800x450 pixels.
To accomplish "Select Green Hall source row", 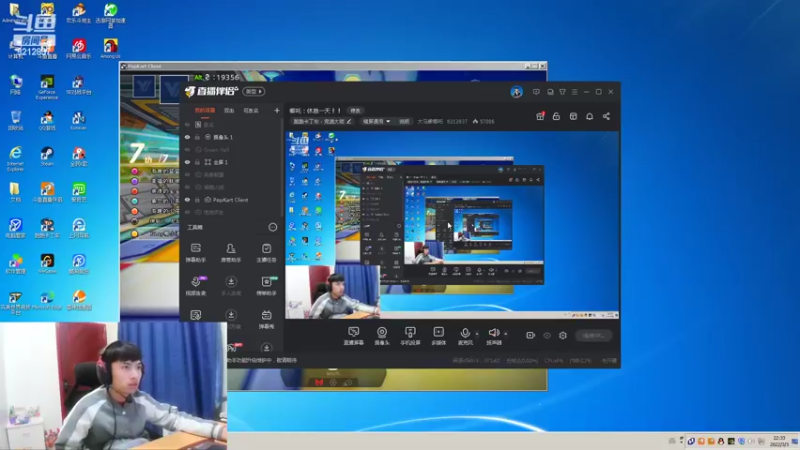I will pyautogui.click(x=231, y=150).
